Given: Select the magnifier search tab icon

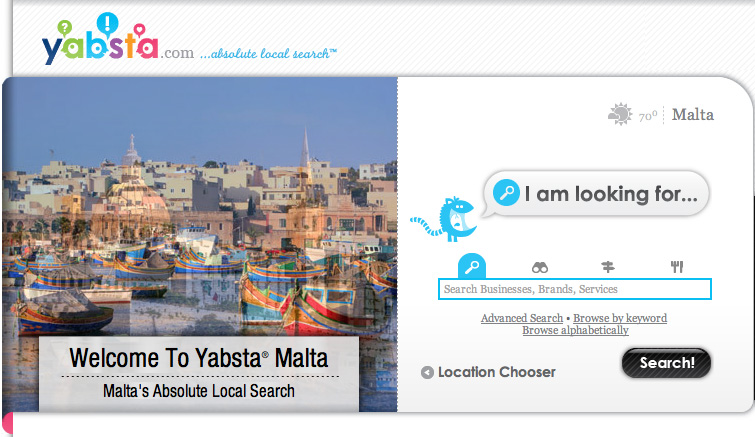Looking at the screenshot, I should [x=472, y=266].
